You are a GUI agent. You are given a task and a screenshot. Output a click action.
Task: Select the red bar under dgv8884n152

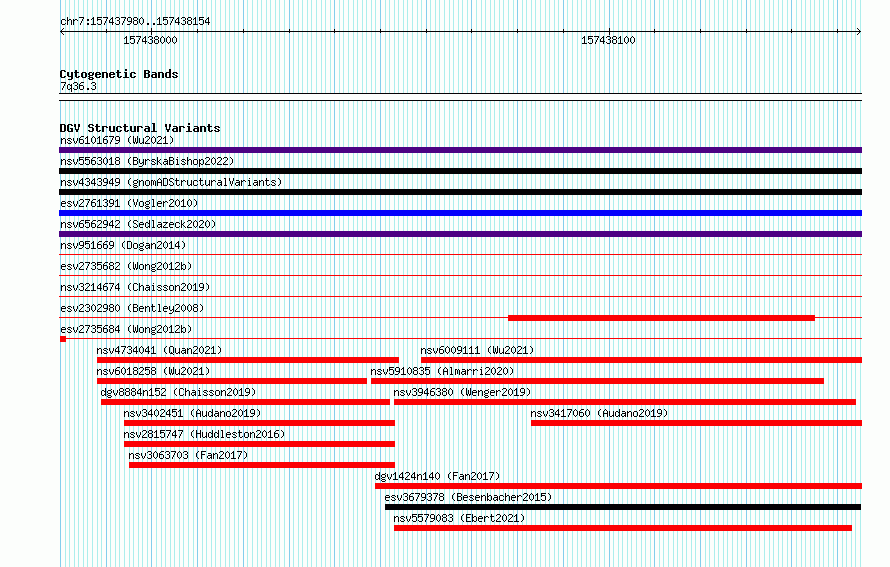tap(245, 402)
